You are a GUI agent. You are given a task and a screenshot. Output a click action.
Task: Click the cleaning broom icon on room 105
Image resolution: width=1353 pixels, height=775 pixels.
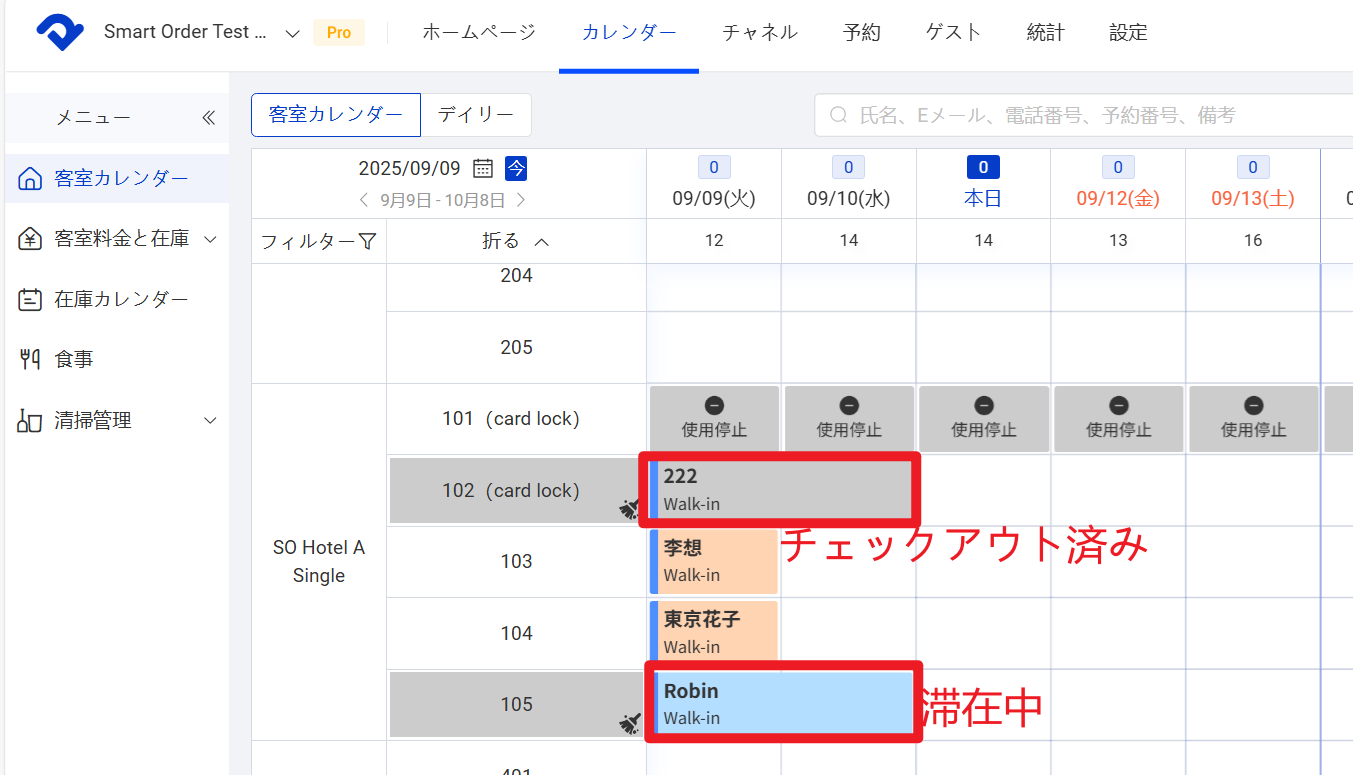(629, 723)
